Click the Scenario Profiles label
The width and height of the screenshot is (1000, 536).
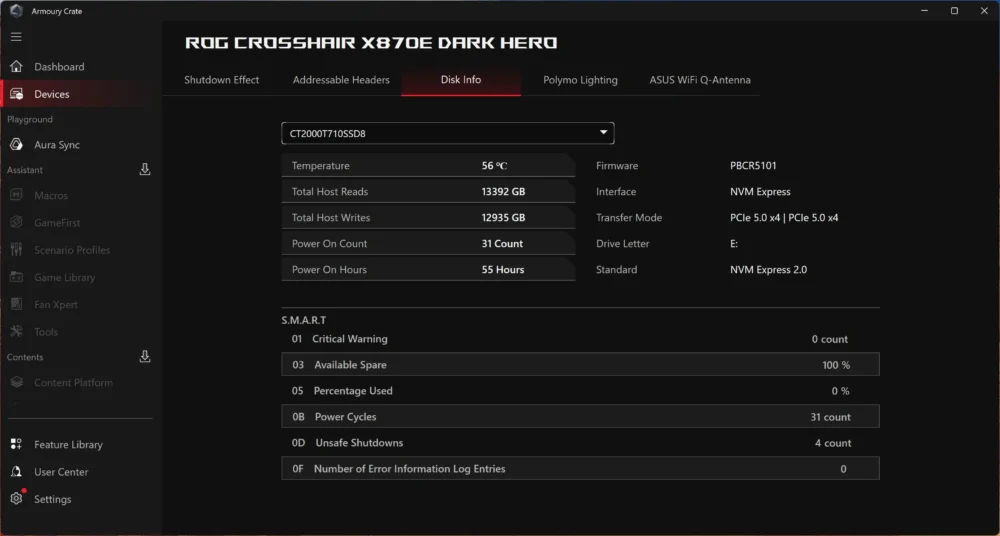(x=72, y=250)
